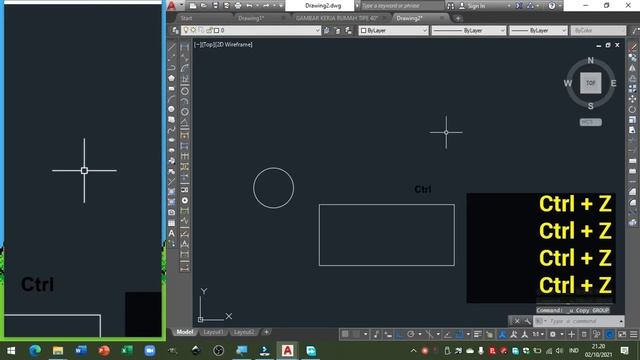Select the Mirror modify tool
The height and width of the screenshot is (360, 640).
point(633,68)
